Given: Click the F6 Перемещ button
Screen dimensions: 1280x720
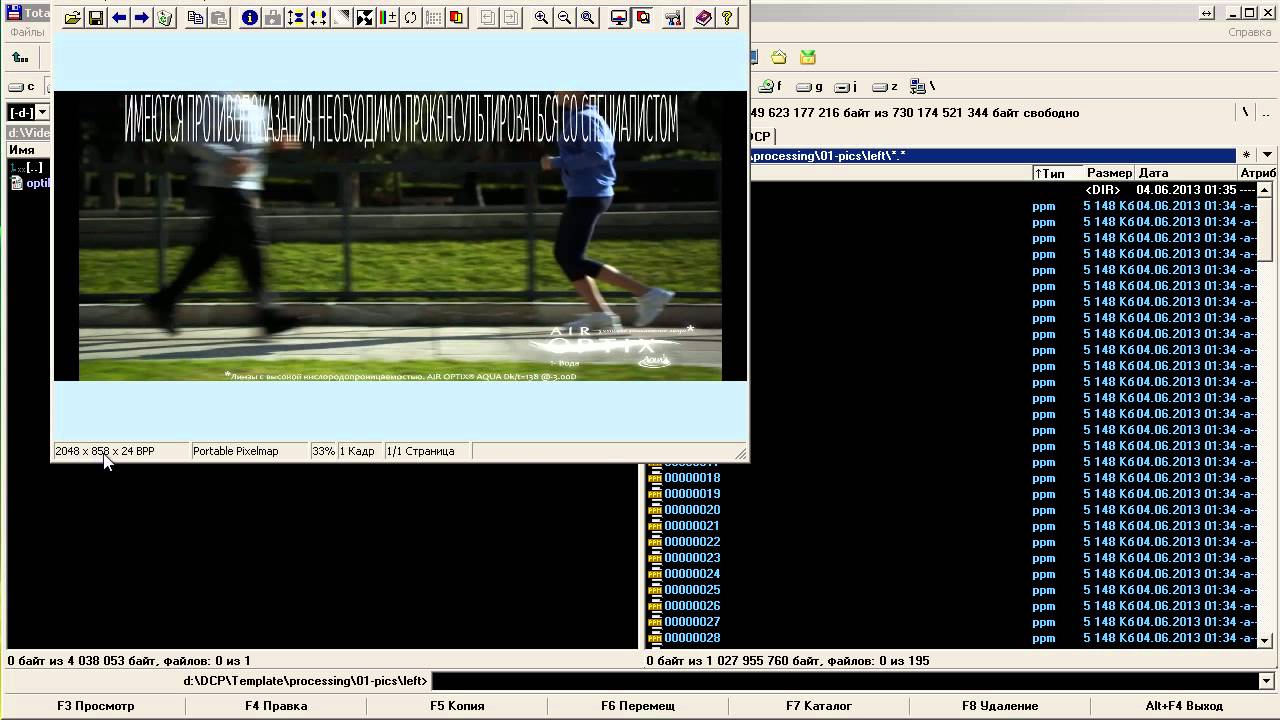Looking at the screenshot, I should click(638, 706).
